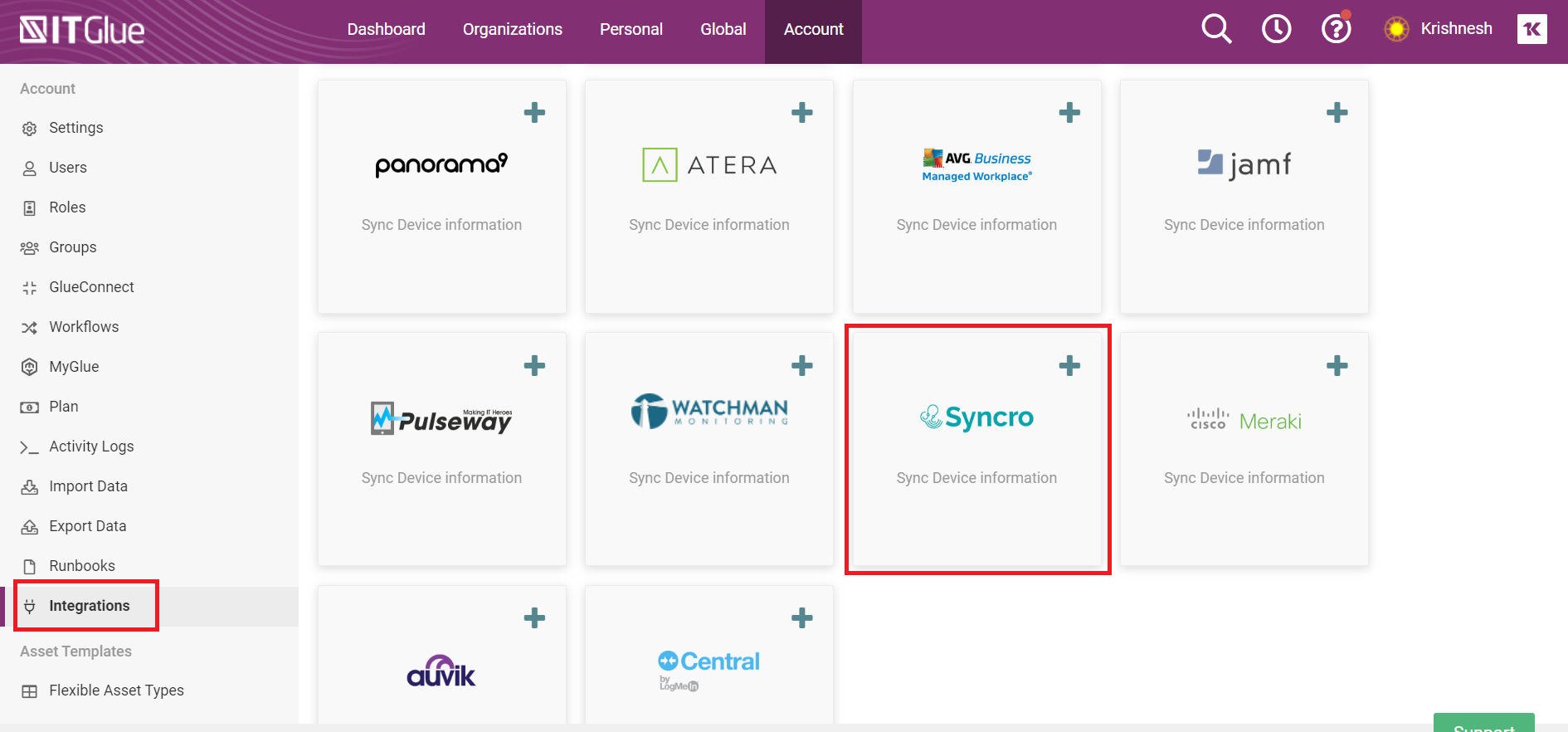Click the Users person icon in sidebar

coord(30,168)
